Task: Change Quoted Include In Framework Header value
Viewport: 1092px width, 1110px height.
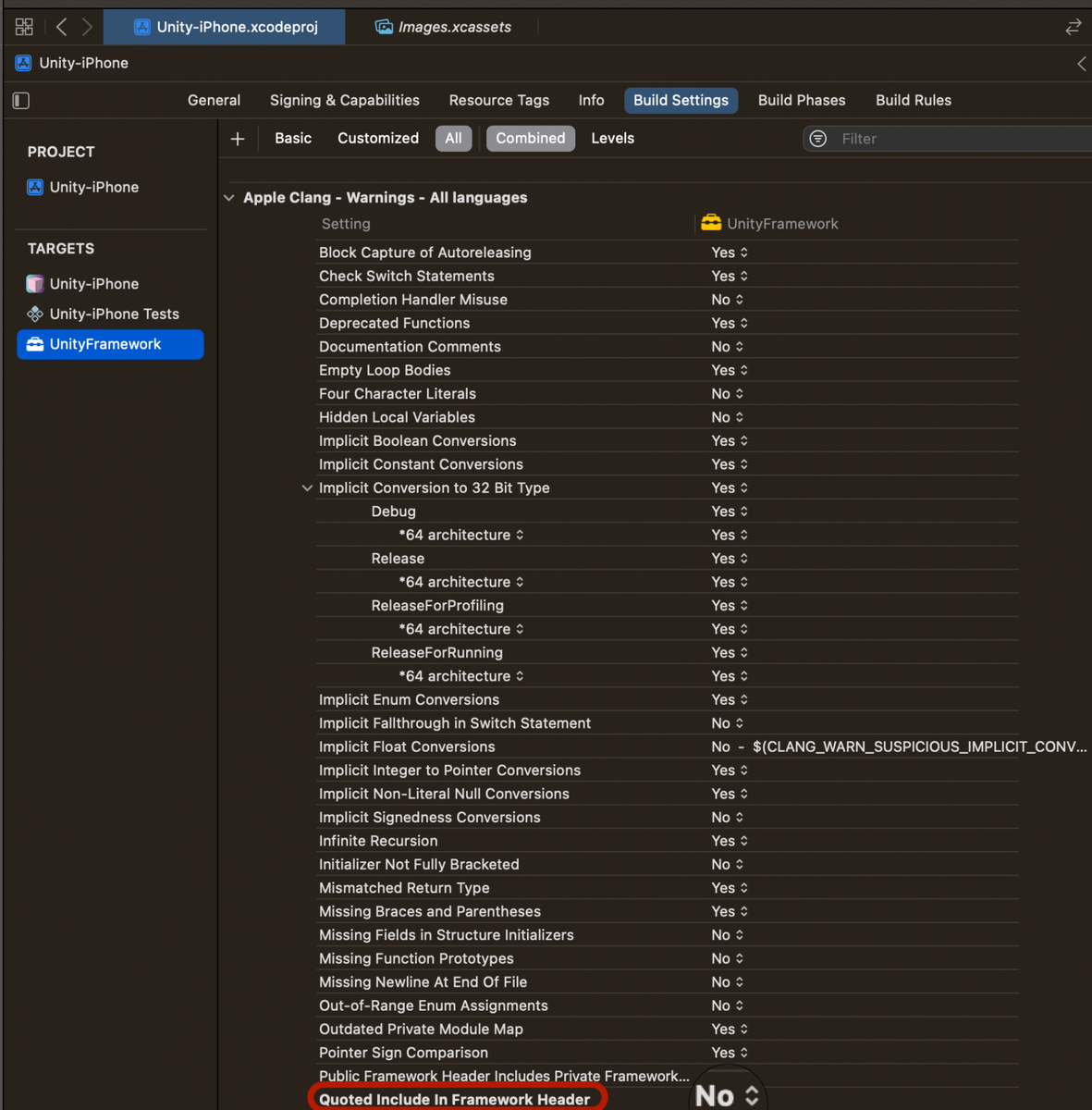Action: point(728,1096)
